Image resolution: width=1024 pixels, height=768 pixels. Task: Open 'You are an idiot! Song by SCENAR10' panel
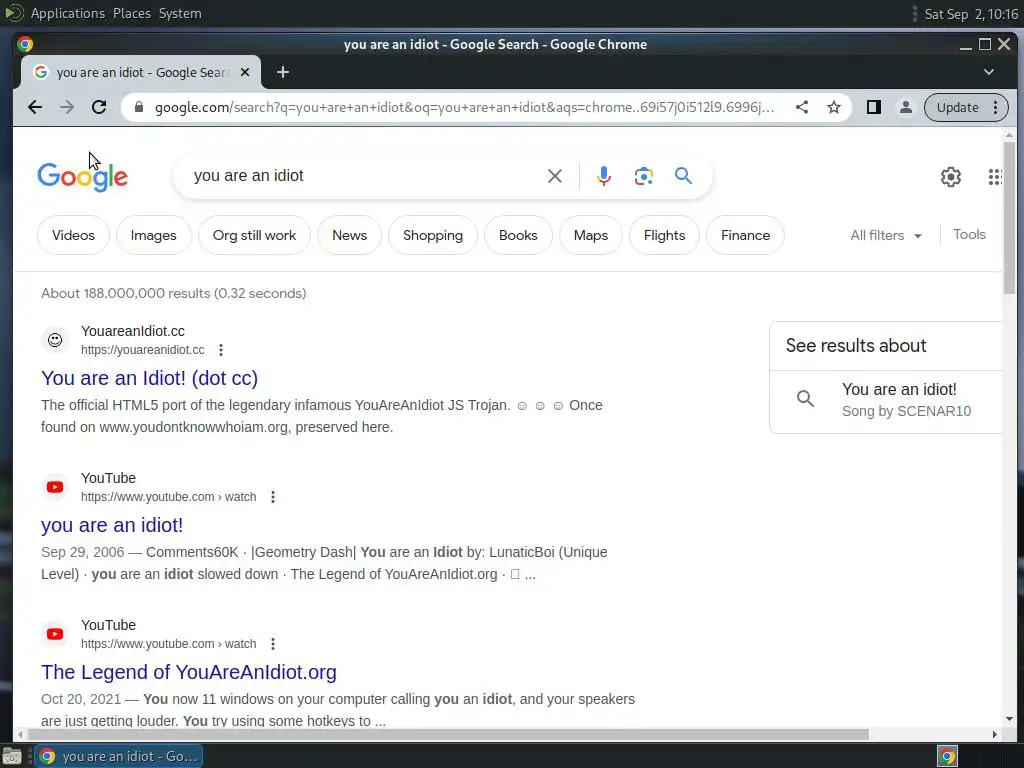click(x=886, y=400)
